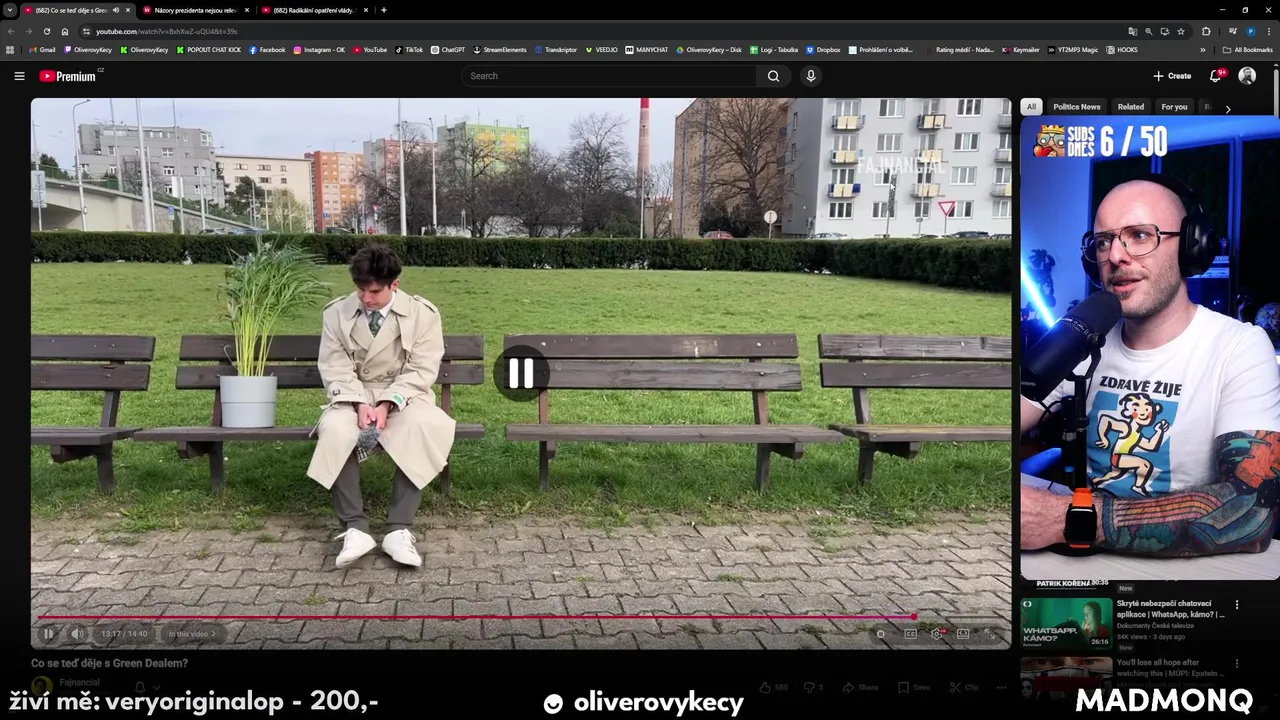1280x720 pixels.
Task: Dislike the video
Action: tap(813, 687)
